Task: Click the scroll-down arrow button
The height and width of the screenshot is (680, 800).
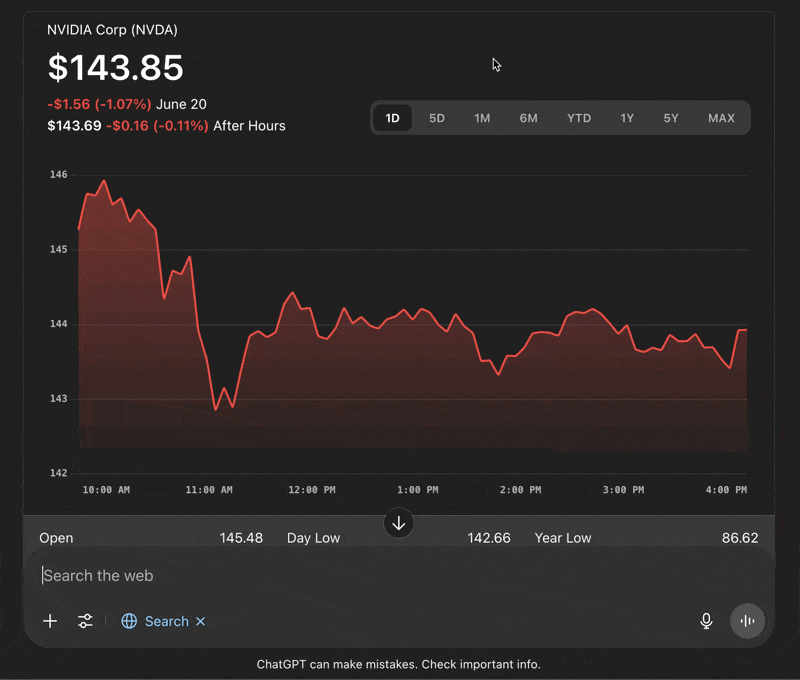Action: 398,523
